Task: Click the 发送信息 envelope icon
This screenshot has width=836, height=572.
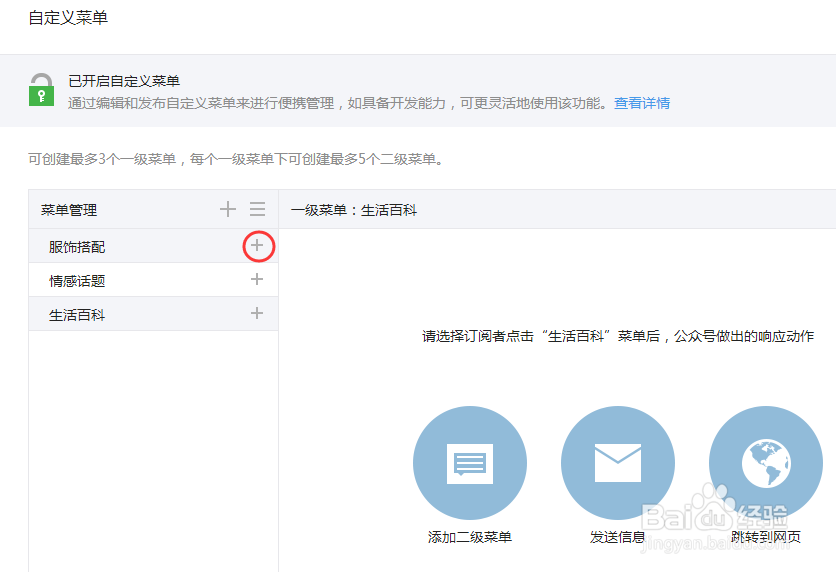Action: click(x=618, y=463)
